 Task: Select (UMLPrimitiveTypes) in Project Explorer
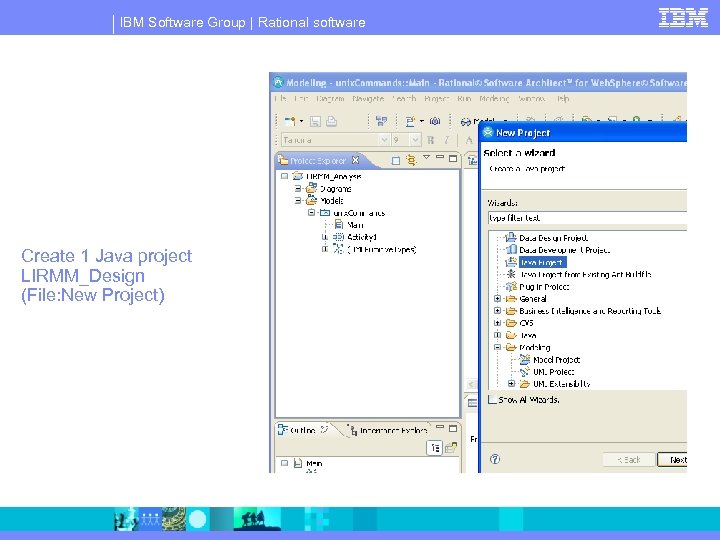pyautogui.click(x=382, y=249)
